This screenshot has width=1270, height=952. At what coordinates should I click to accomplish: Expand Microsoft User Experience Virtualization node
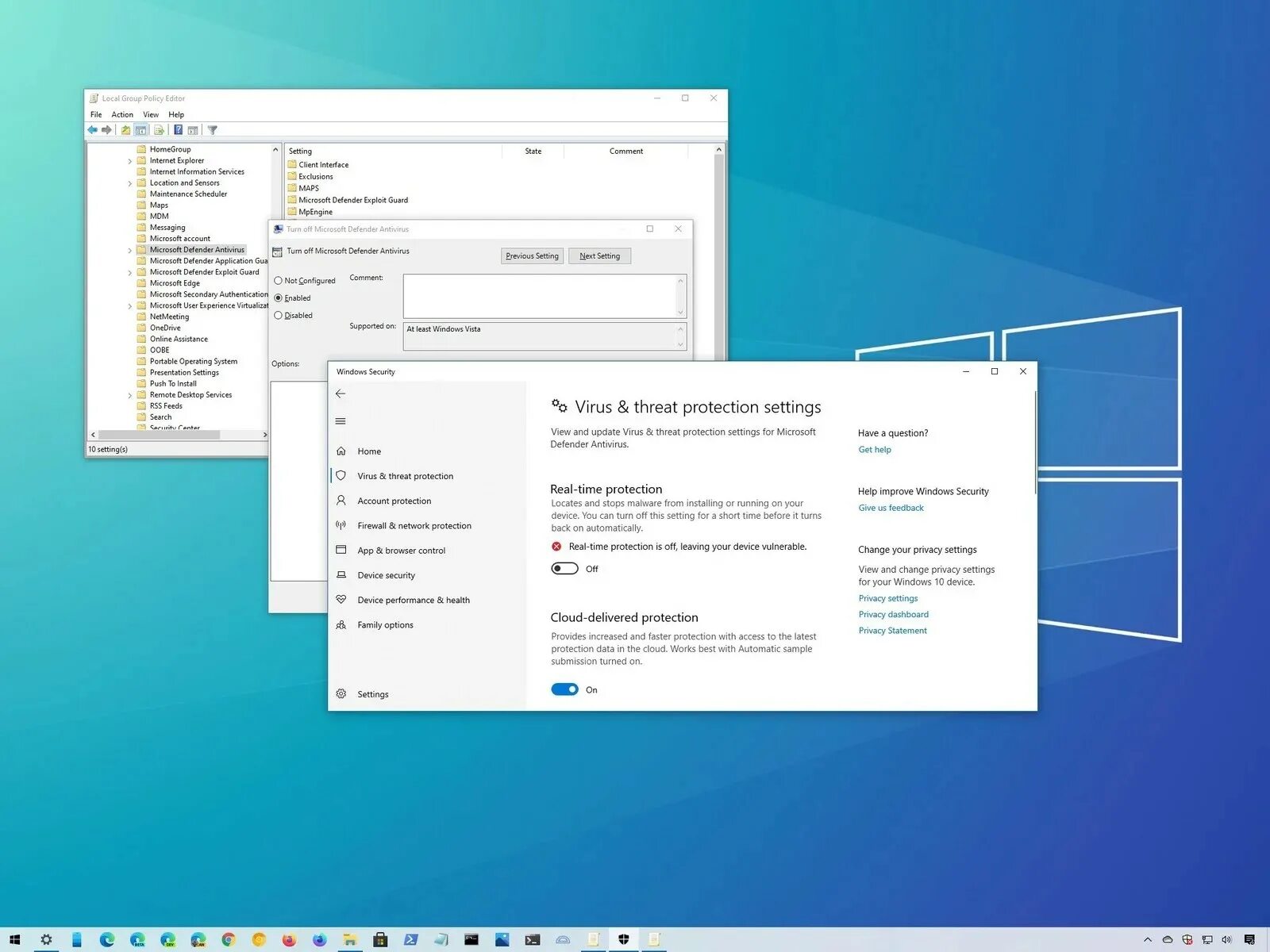click(x=130, y=306)
